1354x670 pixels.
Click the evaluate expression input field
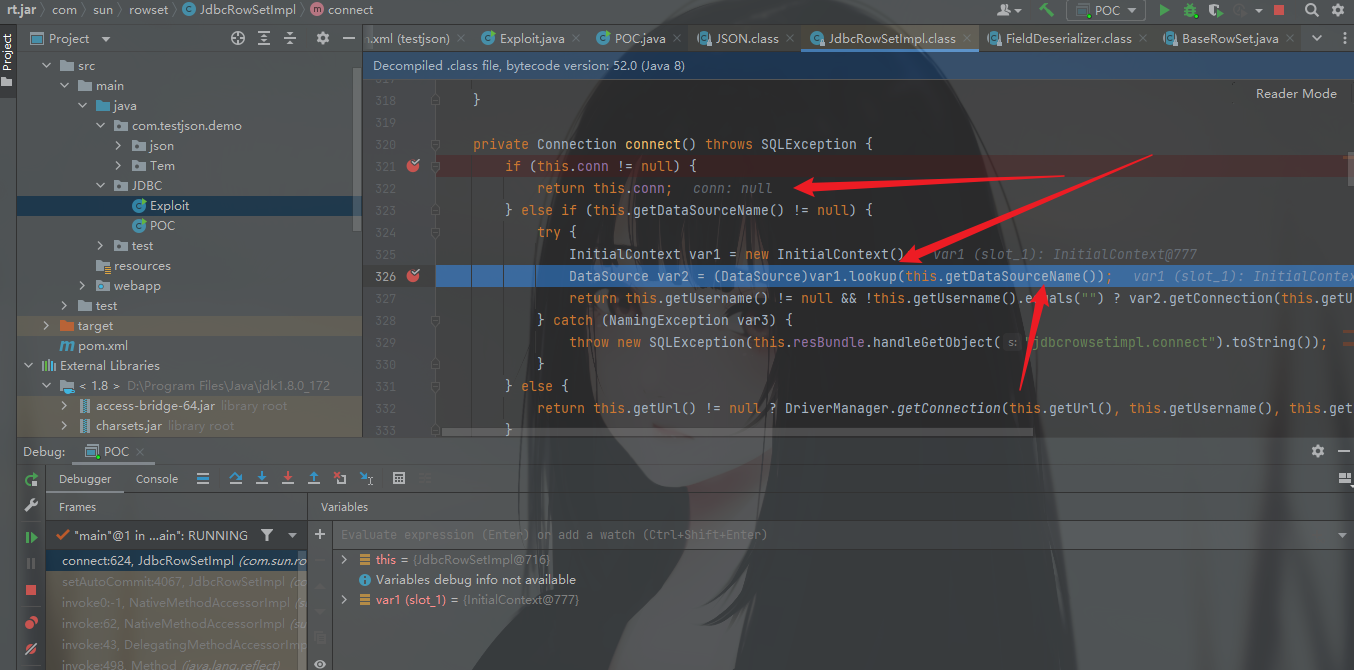[x=830, y=535]
